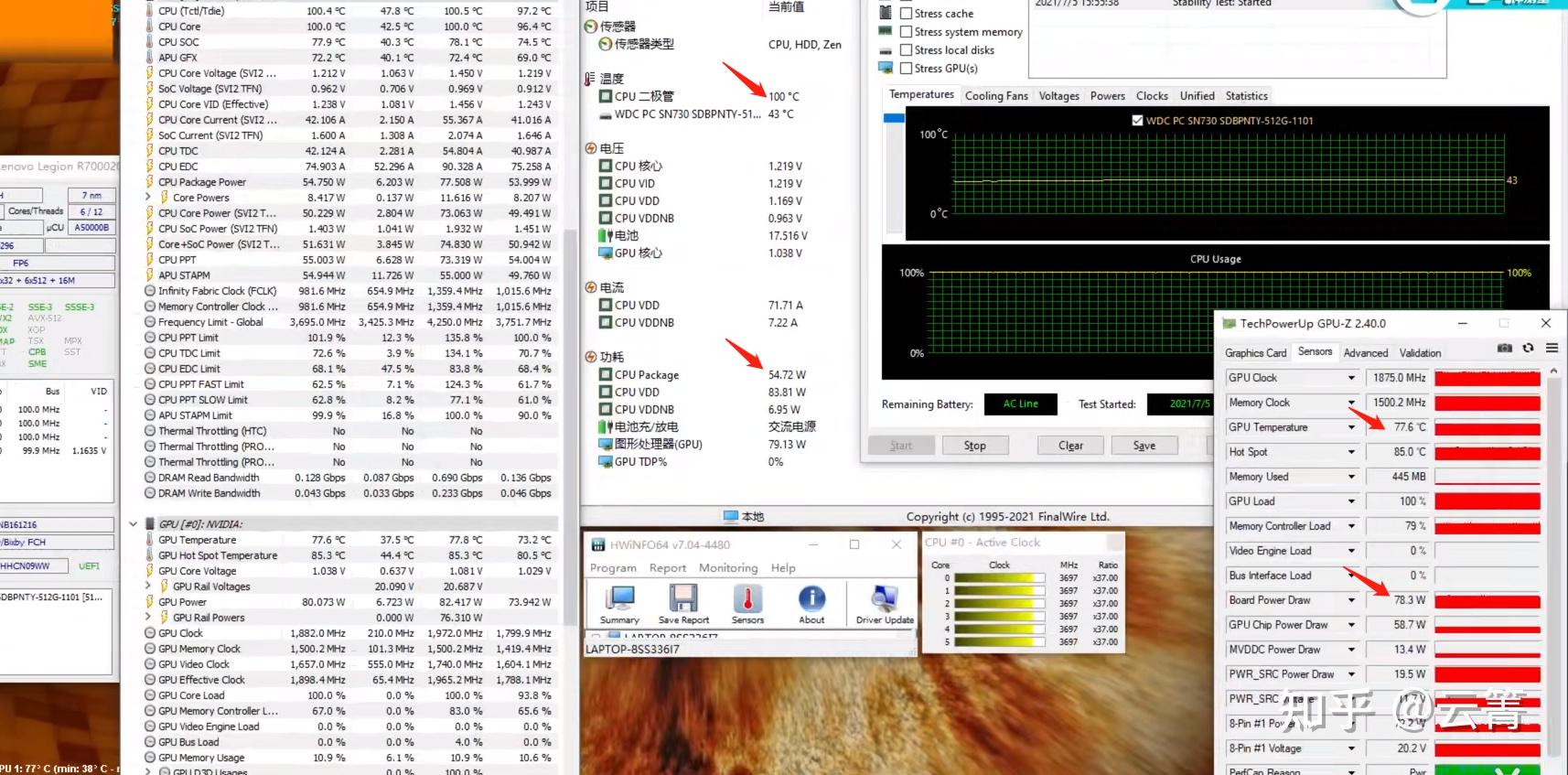This screenshot has height=775, width=1568.
Task: Take a GPU-Z screenshot with camera icon
Action: [x=1504, y=349]
